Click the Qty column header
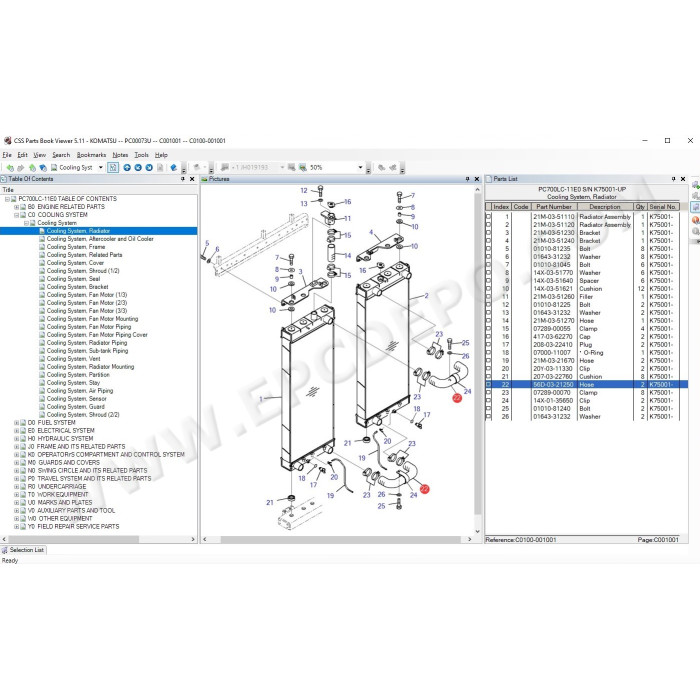 (640, 207)
